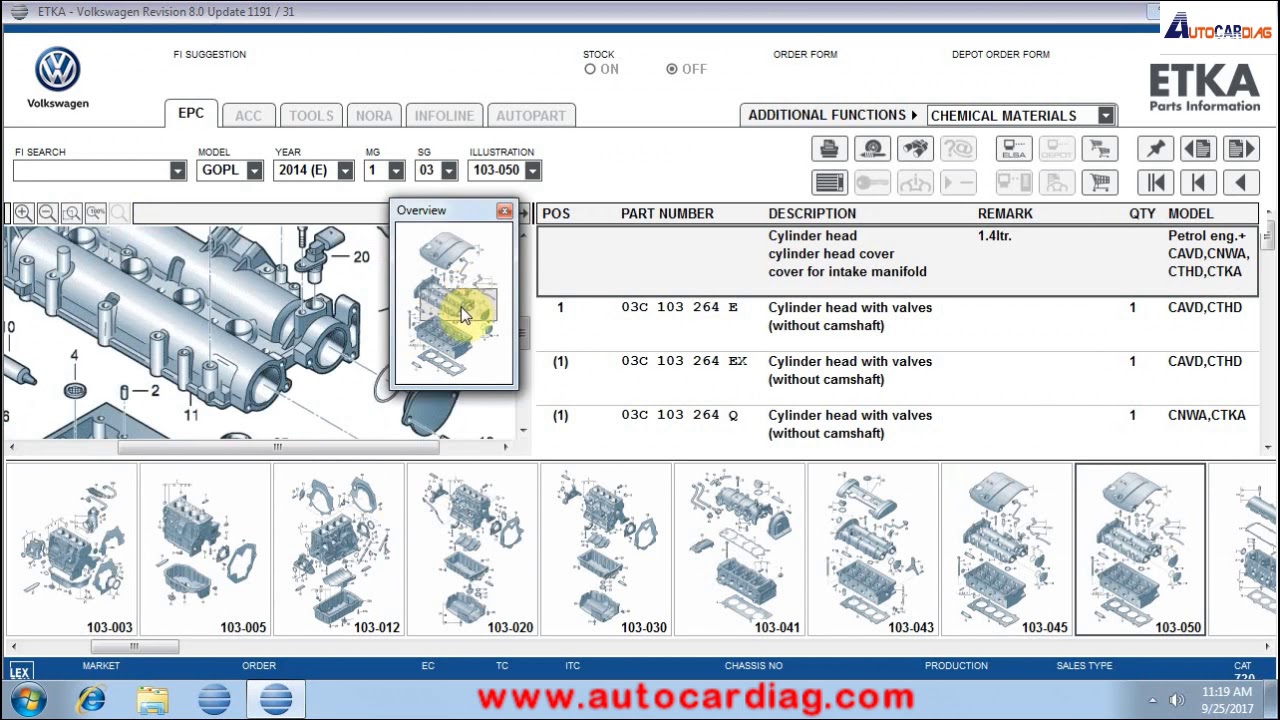This screenshot has width=1280, height=720.
Task: Launch Internet Explorer from taskbar
Action: pos(92,699)
